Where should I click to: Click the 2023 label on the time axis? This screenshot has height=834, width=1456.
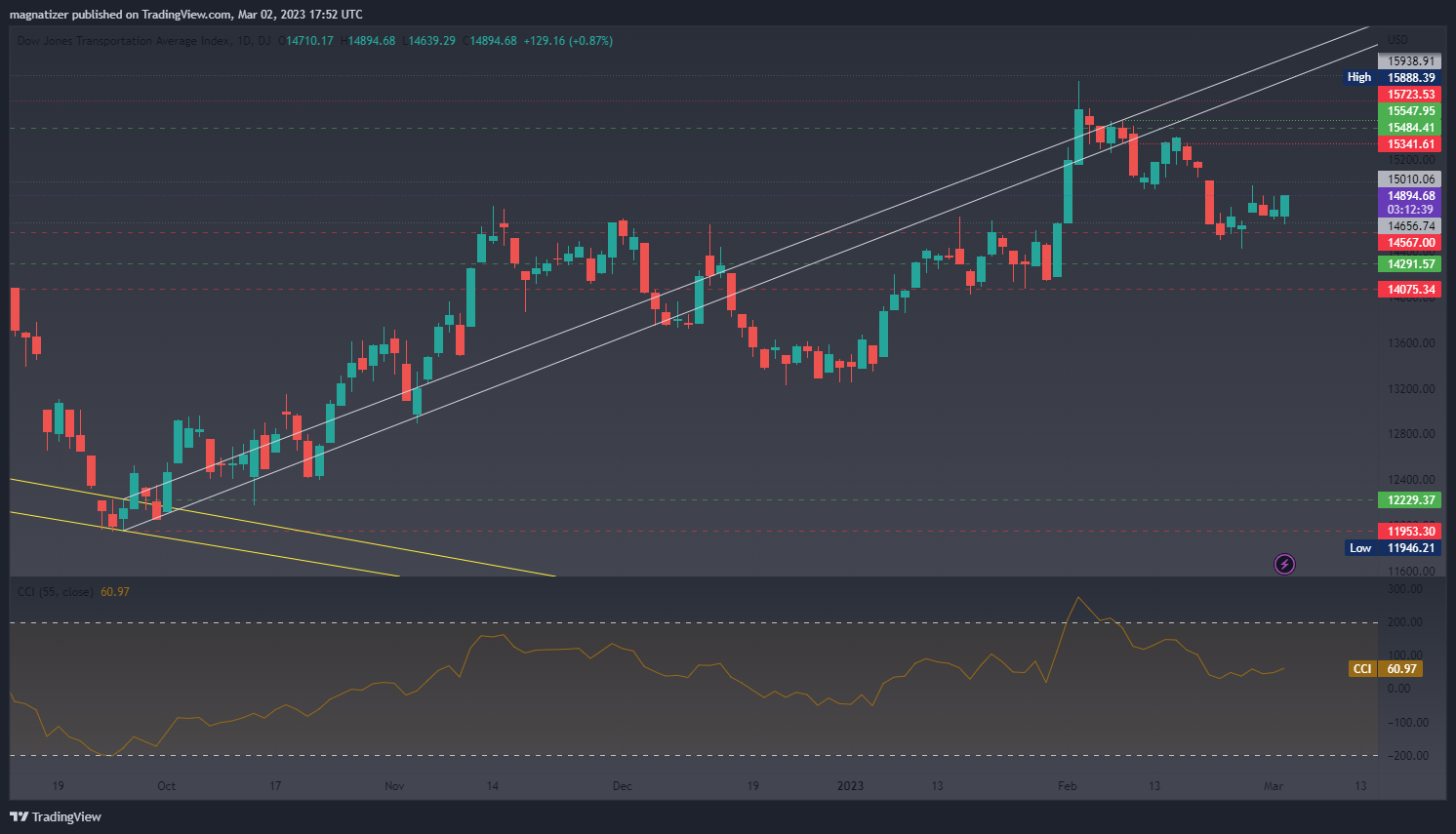click(x=850, y=786)
